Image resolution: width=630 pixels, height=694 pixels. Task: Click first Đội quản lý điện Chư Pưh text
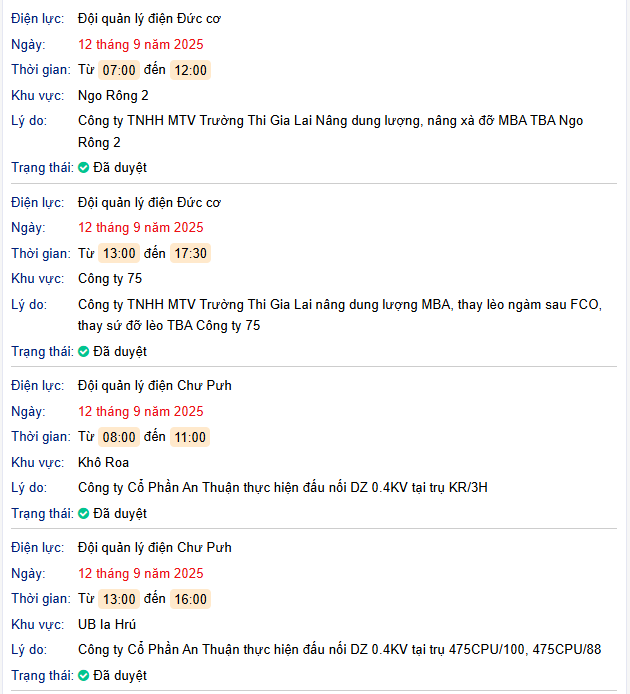155,386
